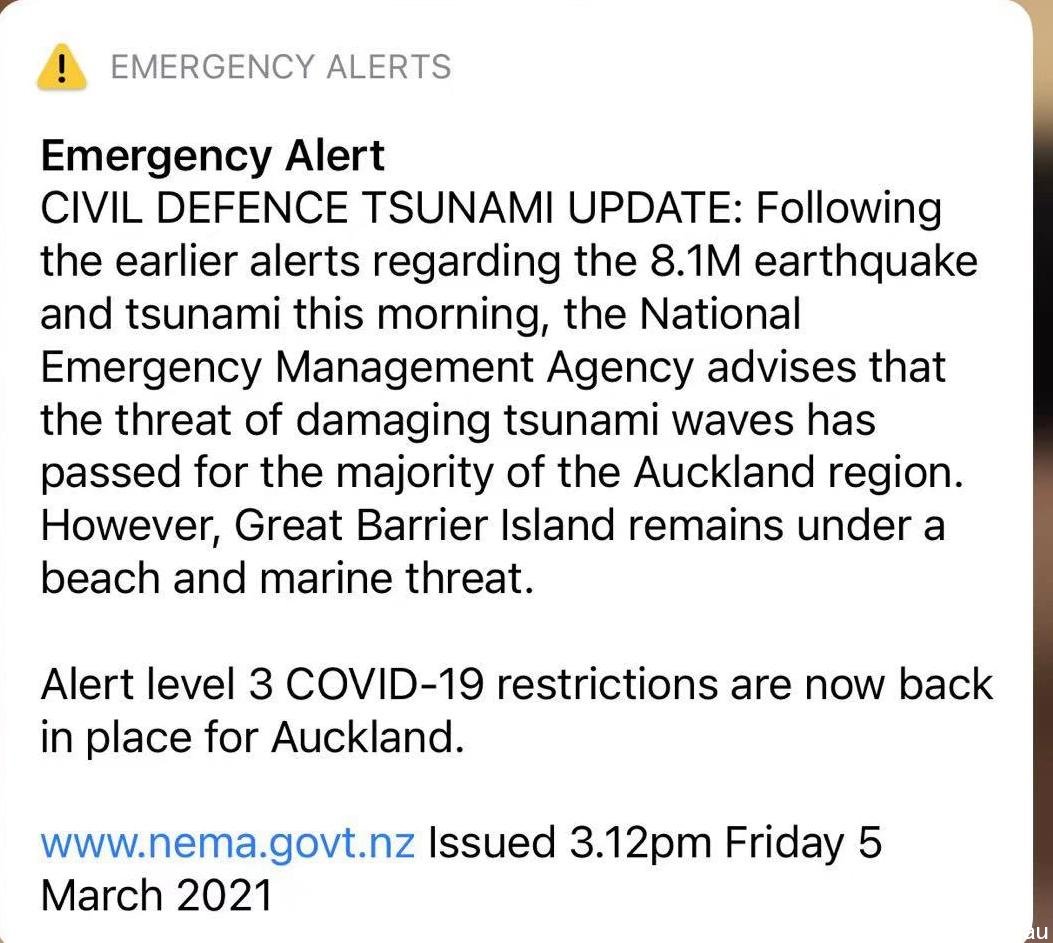Tap the Auckland region phrase
1053x943 pixels.
798,473
